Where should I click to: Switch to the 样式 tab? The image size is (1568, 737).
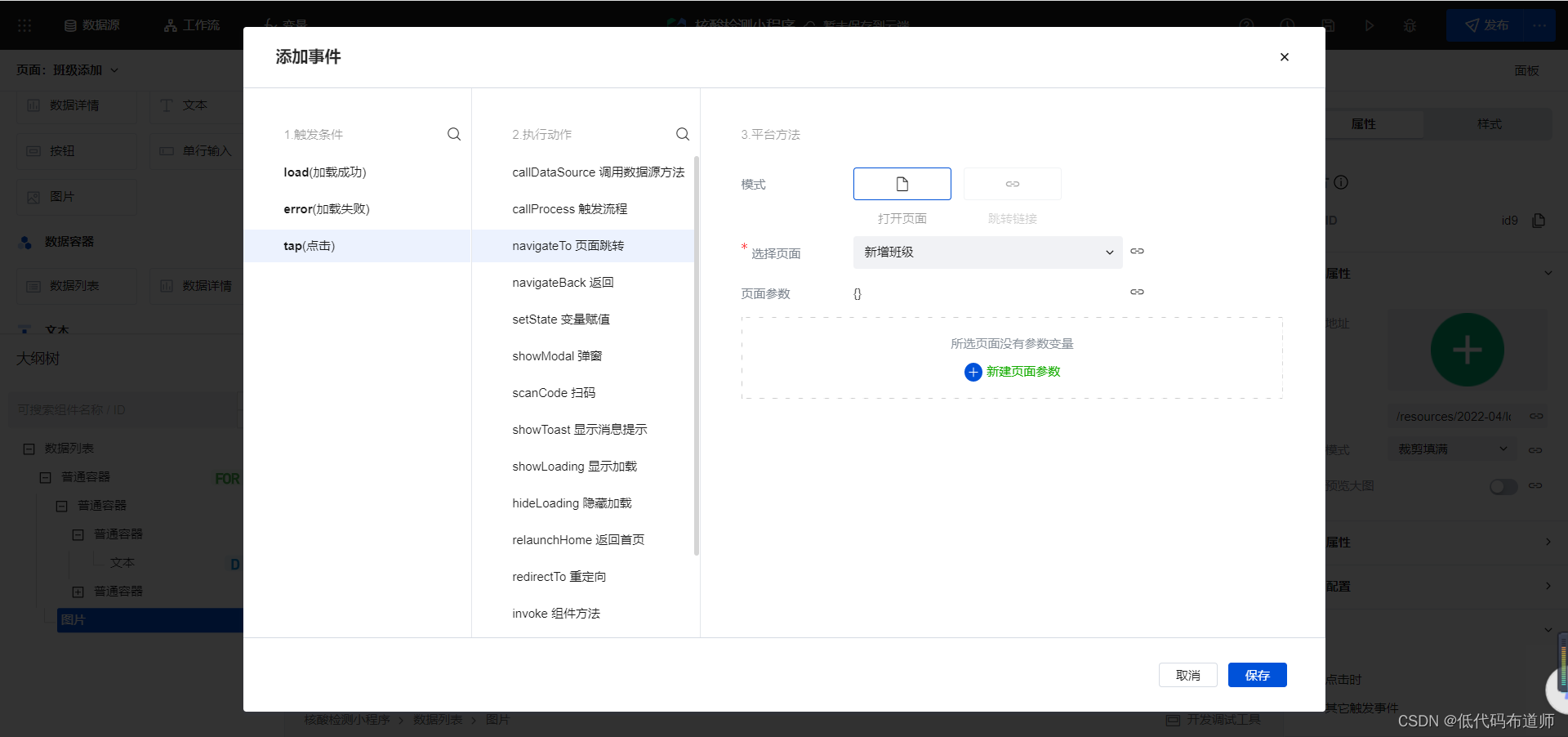pyautogui.click(x=1490, y=124)
